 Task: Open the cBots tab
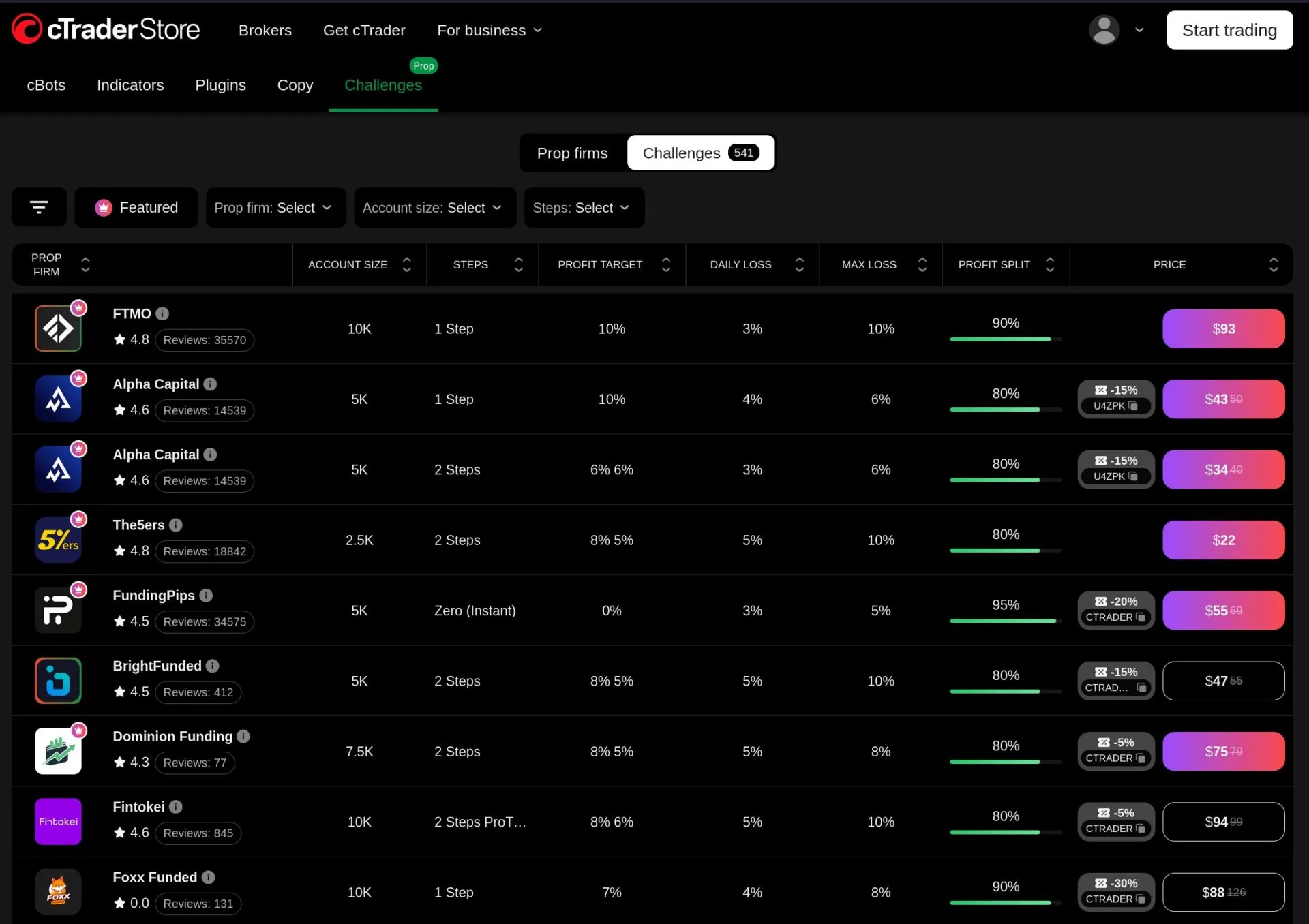(x=46, y=85)
